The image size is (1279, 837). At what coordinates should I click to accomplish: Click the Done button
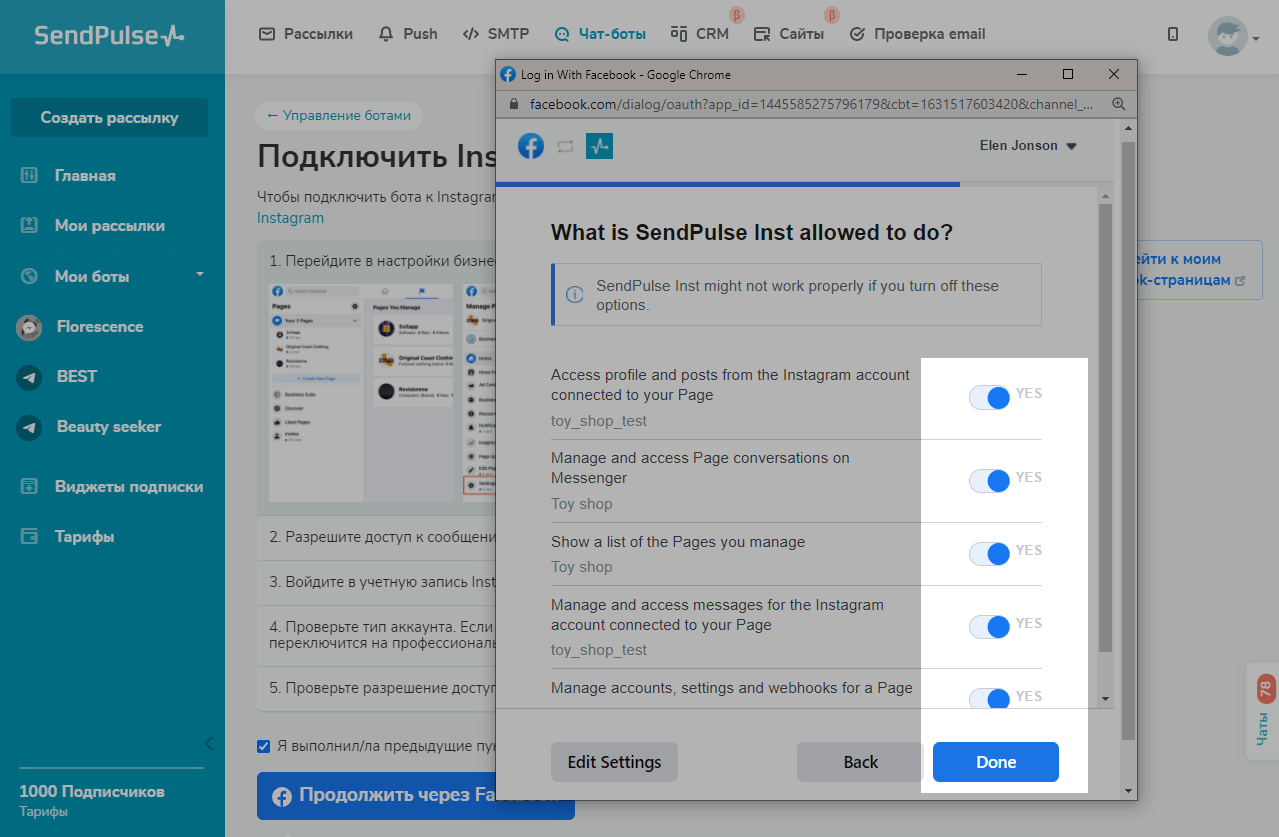click(996, 762)
